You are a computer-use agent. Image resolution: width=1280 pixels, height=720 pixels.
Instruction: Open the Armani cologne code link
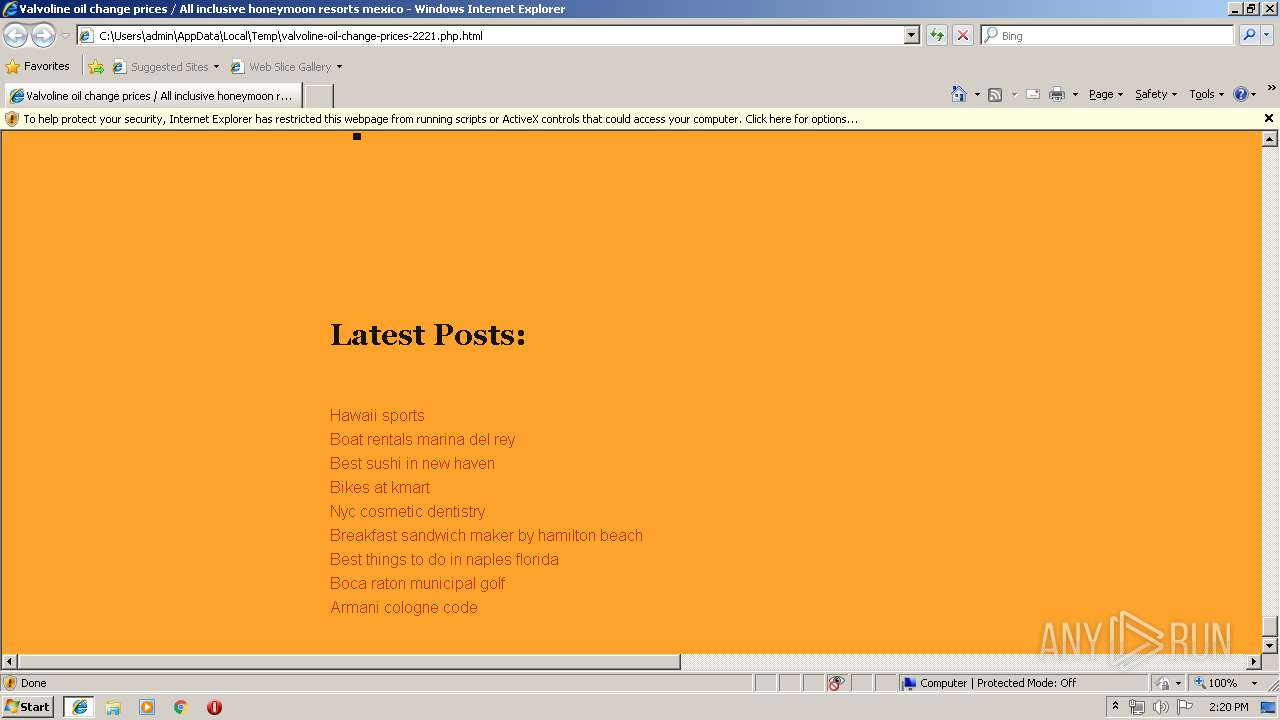click(x=403, y=607)
